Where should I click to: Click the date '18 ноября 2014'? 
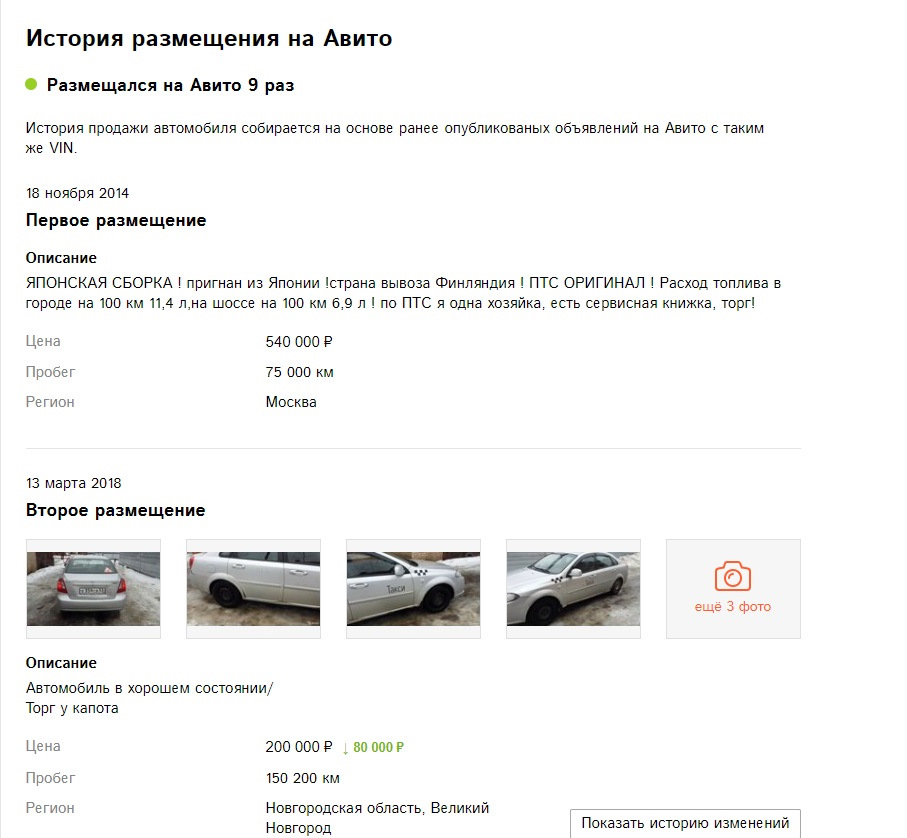[x=77, y=193]
